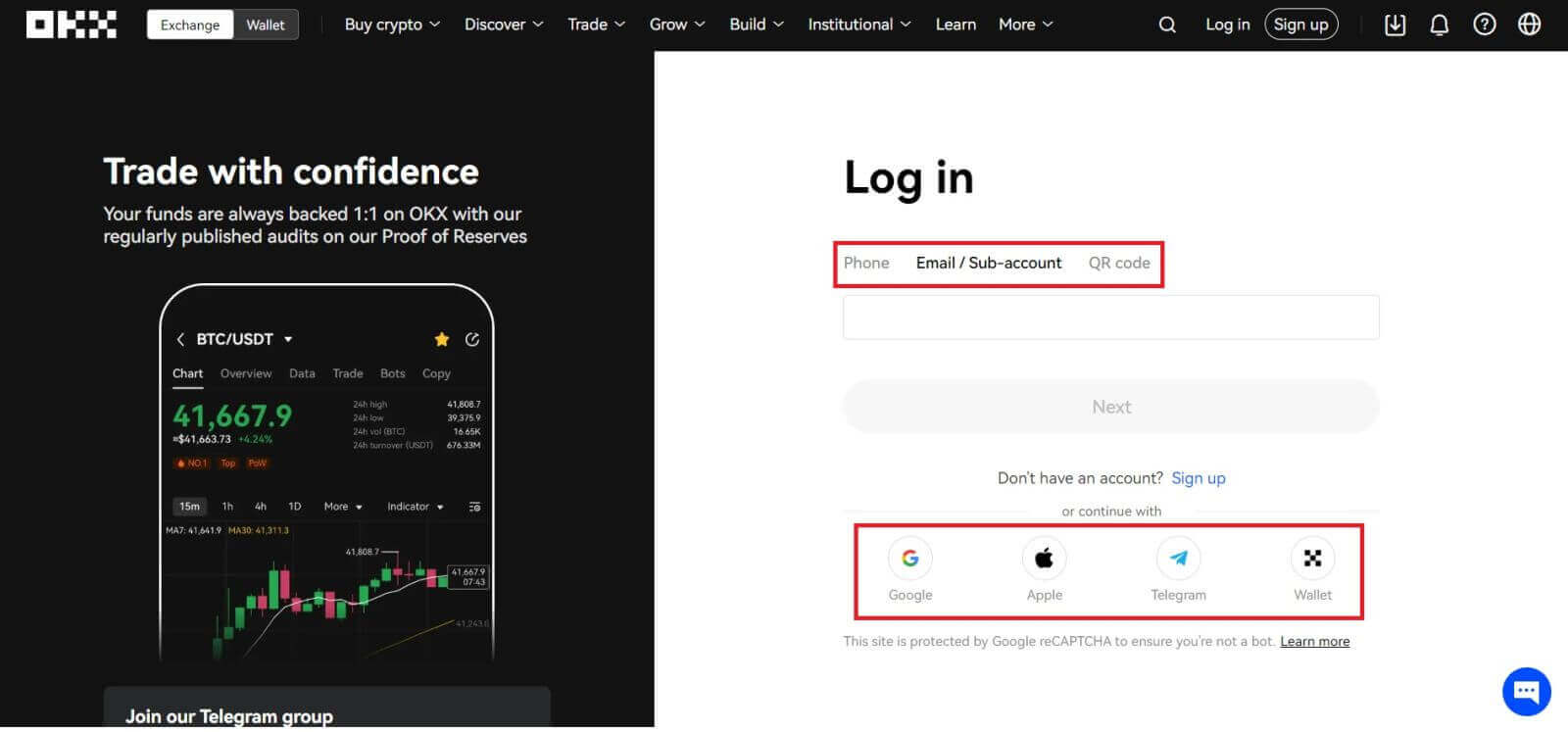The width and height of the screenshot is (1568, 732).
Task: Continue with Telegram login icon
Action: click(1178, 559)
